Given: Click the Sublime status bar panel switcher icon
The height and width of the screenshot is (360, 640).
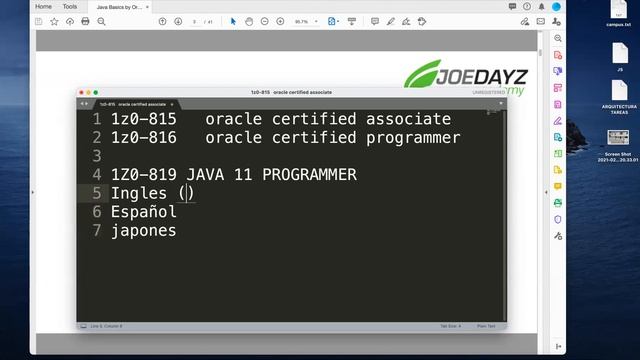Looking at the screenshot, I should pos(83,326).
